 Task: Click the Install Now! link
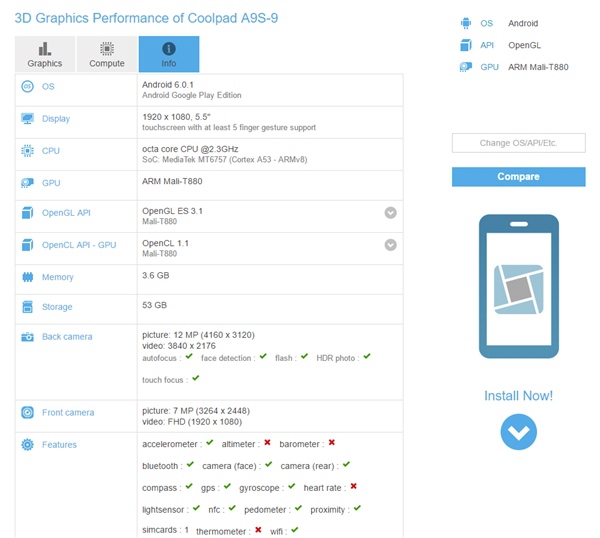(518, 396)
